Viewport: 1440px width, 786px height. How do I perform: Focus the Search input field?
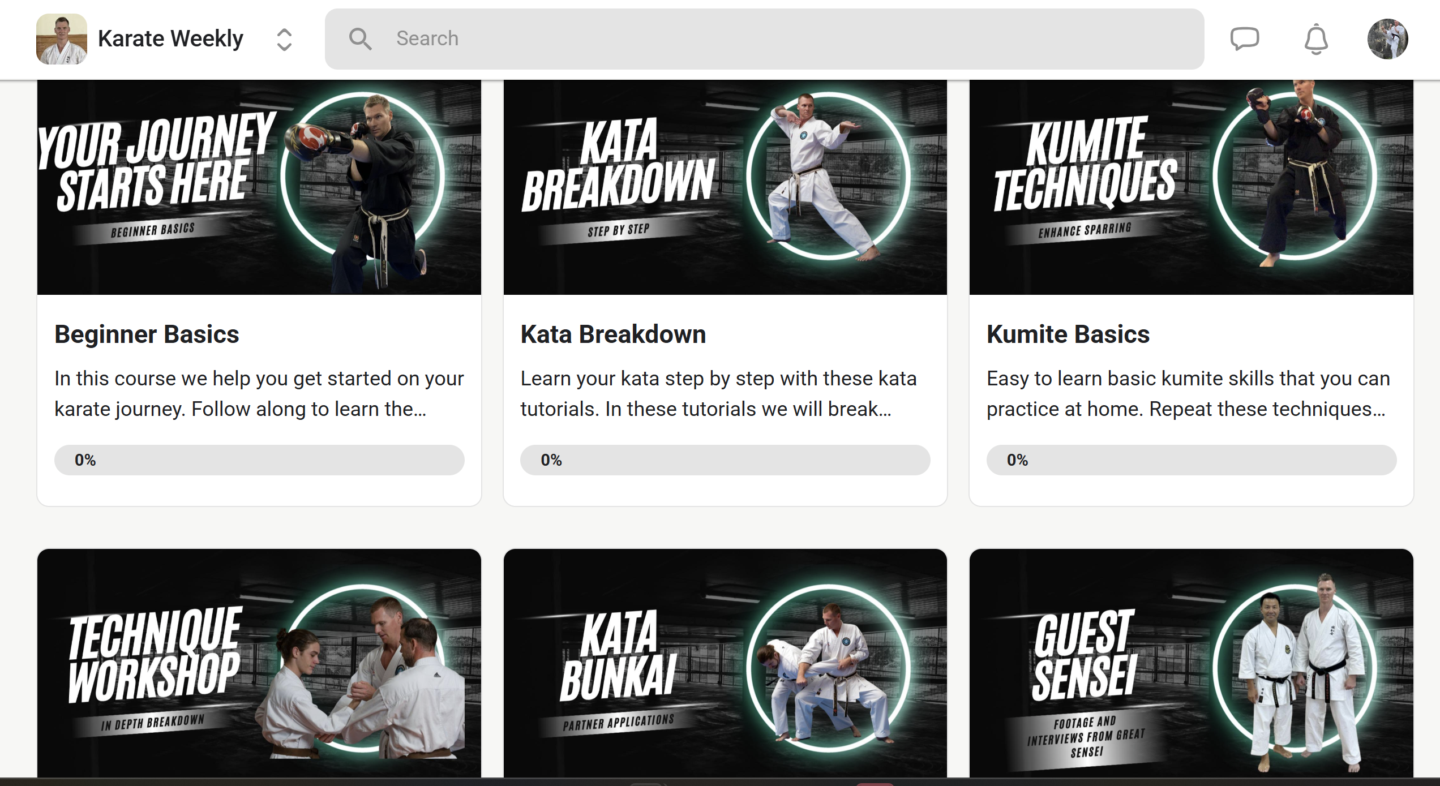[x=764, y=39]
